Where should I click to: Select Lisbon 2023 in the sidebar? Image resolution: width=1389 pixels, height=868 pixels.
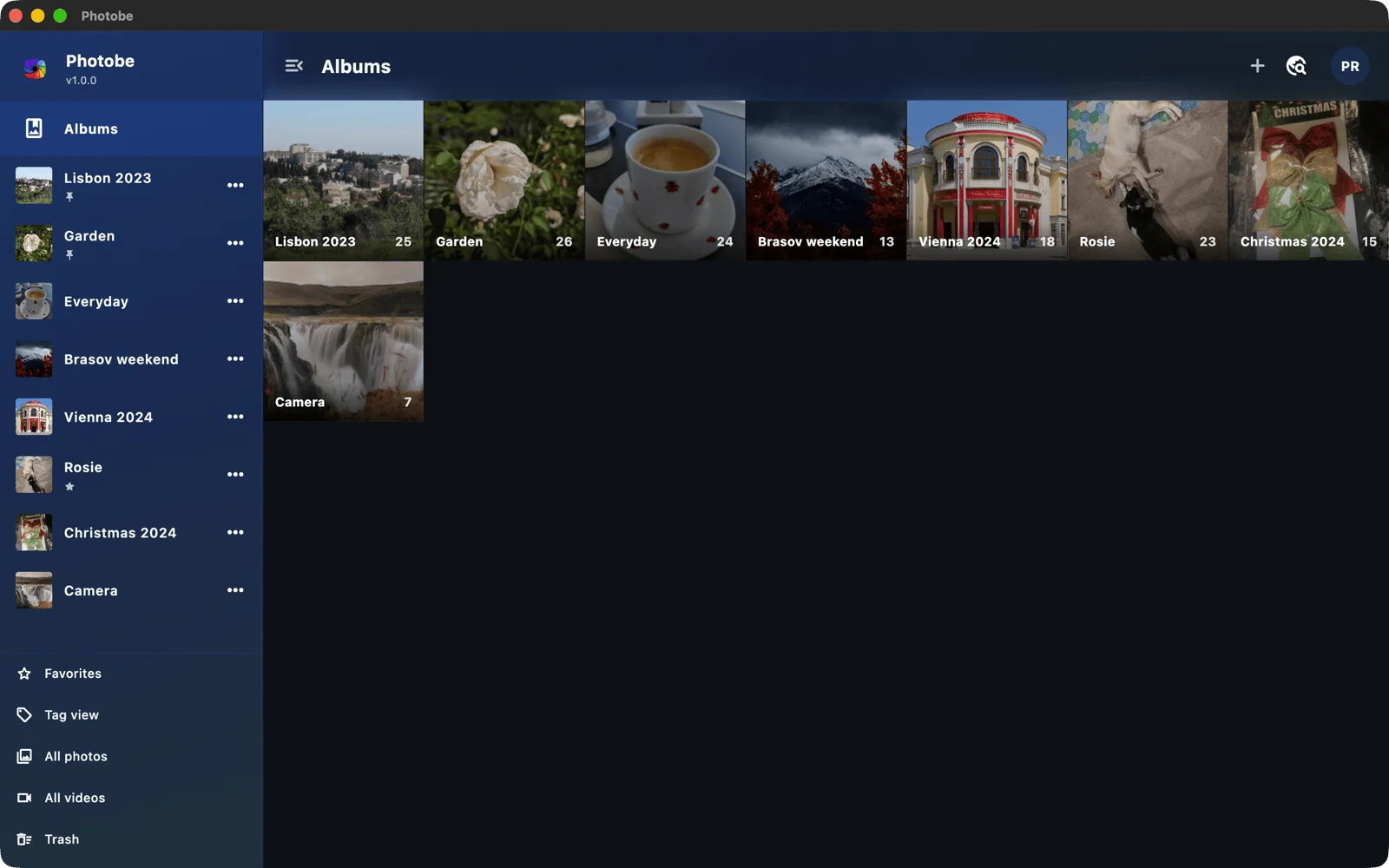(x=131, y=186)
